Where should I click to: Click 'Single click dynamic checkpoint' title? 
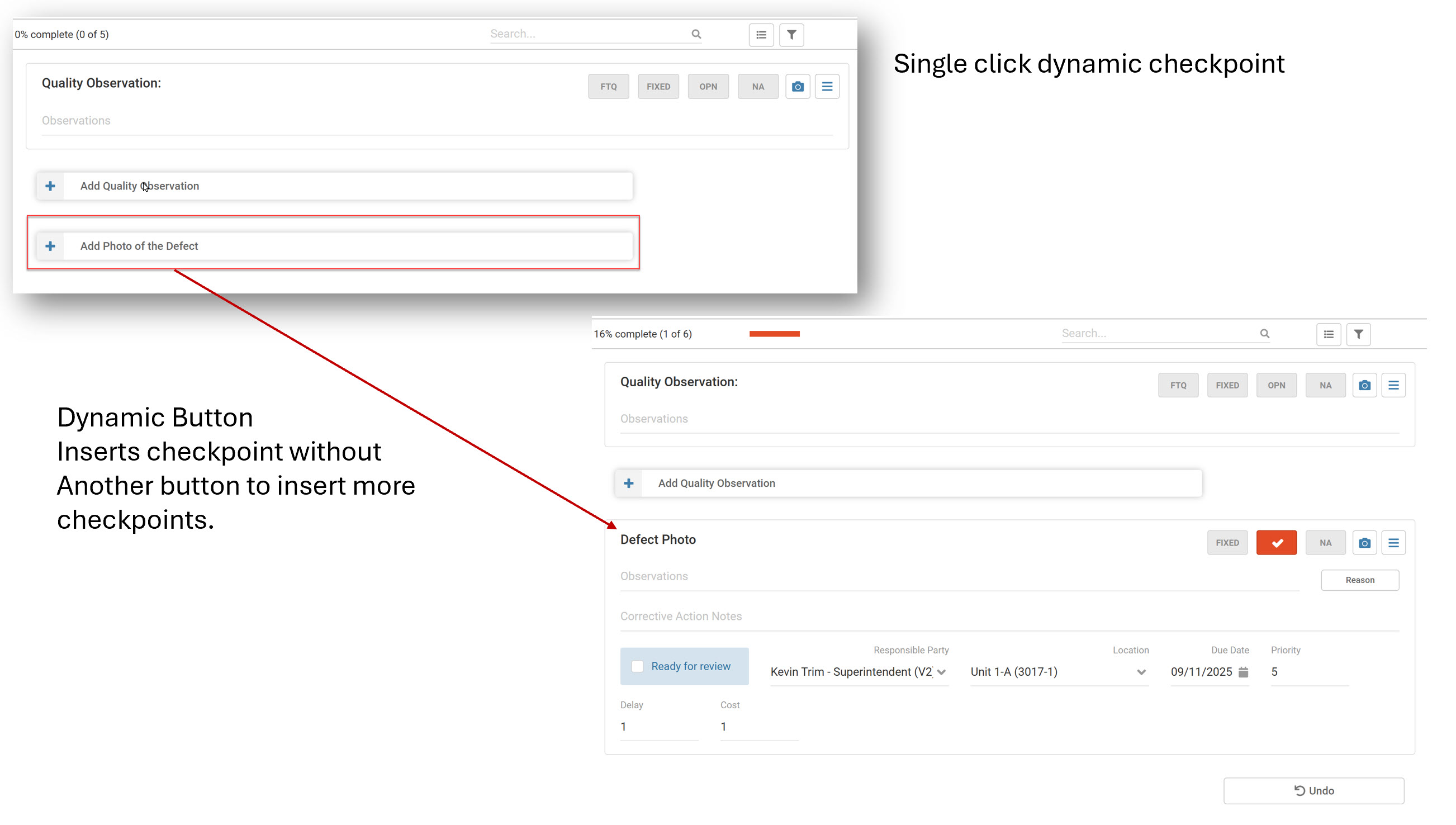1088,64
